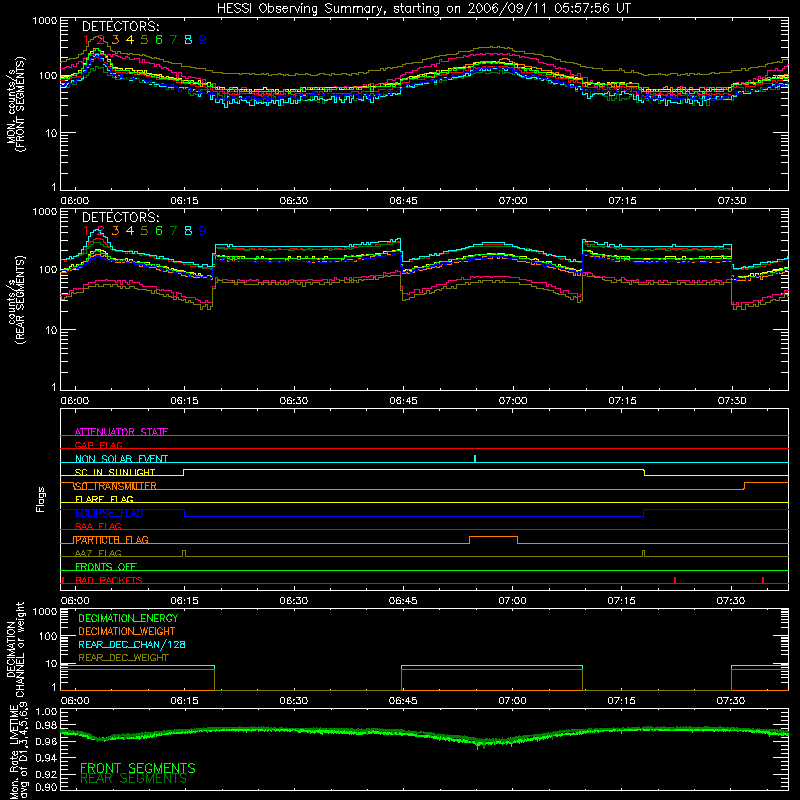Click the 06:00 tick label under the decimation plot

(x=75, y=701)
